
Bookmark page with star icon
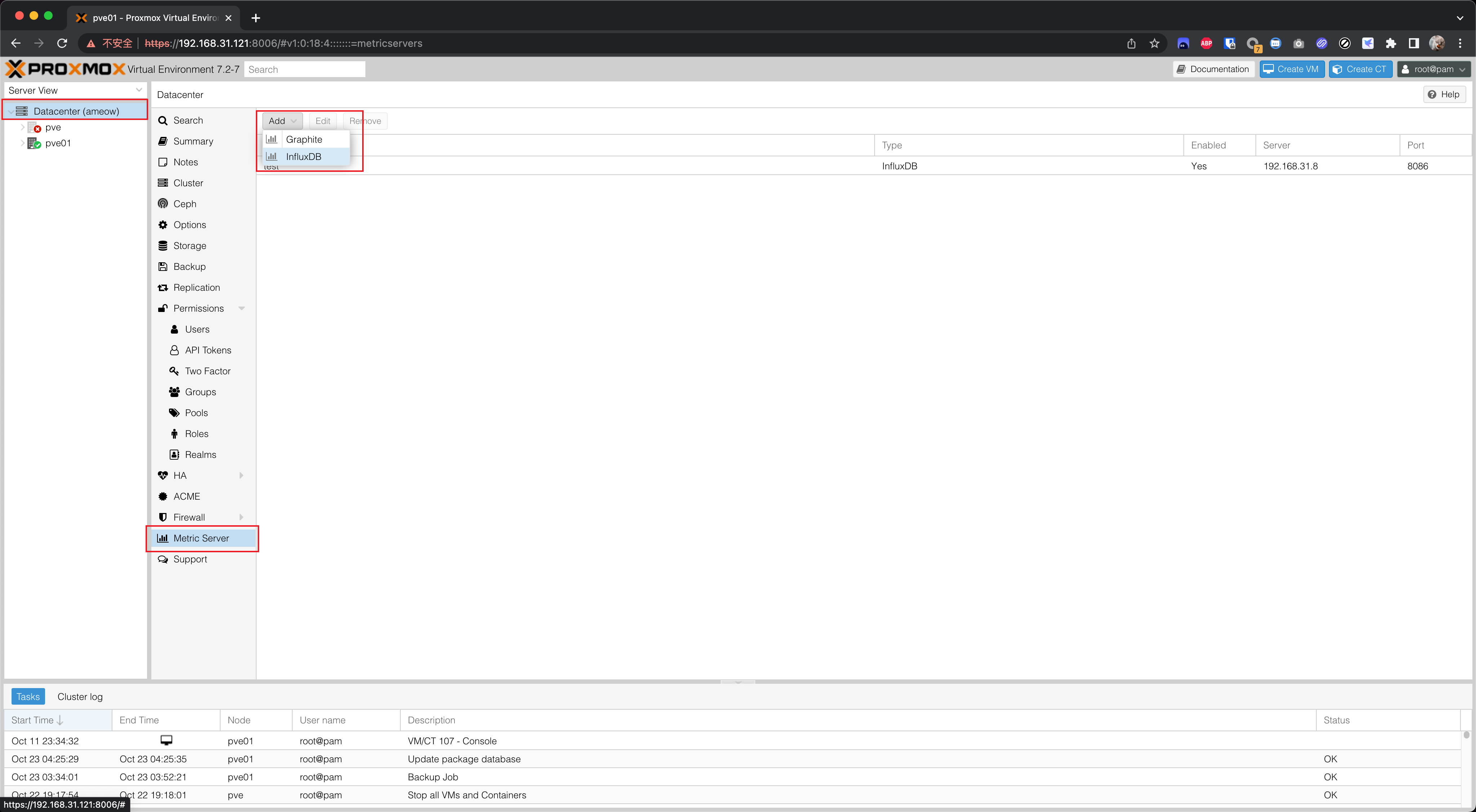coord(1154,44)
